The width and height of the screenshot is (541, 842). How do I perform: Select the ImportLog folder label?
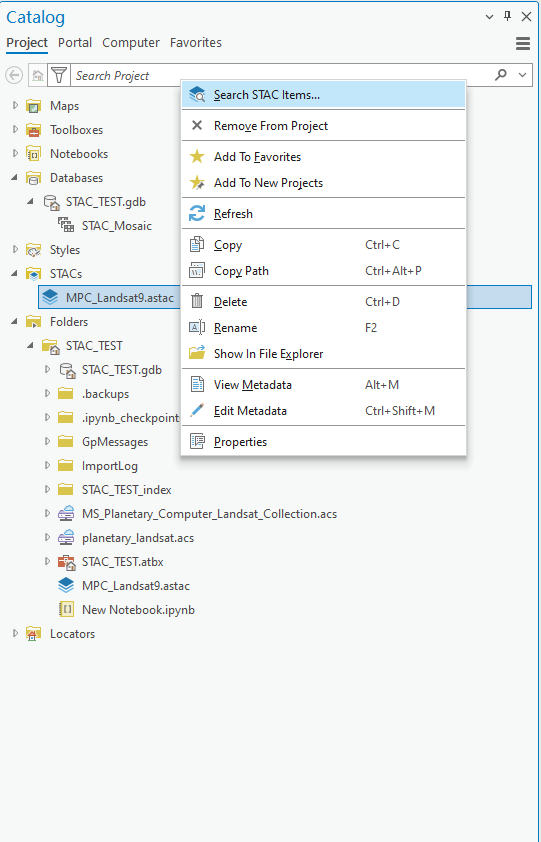[110, 466]
